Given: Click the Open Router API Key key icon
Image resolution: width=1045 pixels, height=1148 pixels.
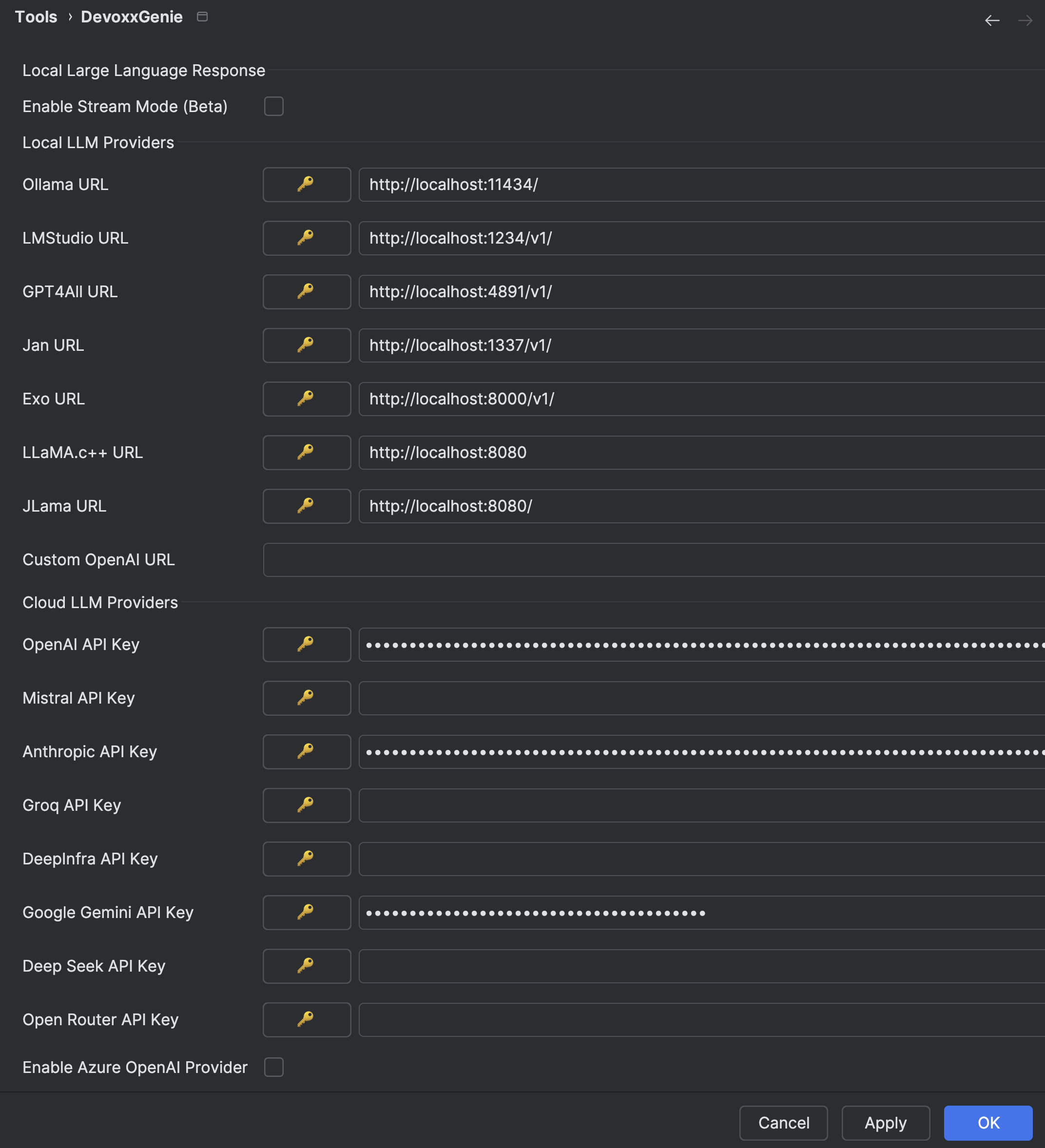Looking at the screenshot, I should pos(307,1019).
